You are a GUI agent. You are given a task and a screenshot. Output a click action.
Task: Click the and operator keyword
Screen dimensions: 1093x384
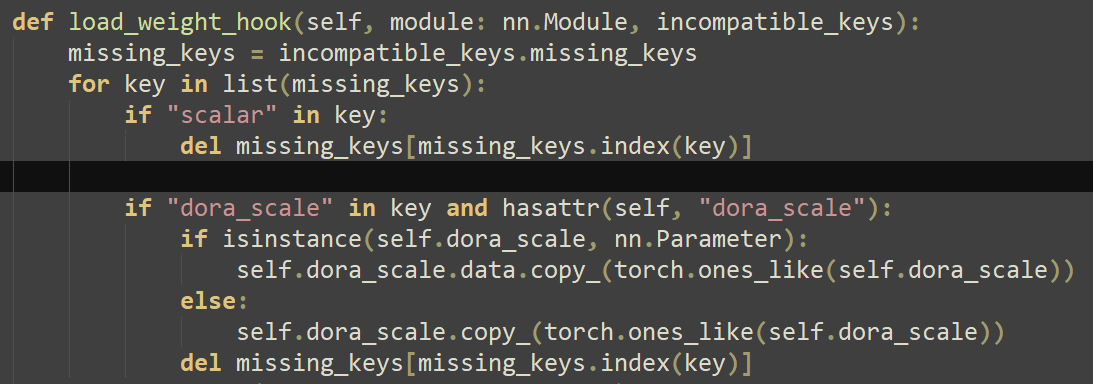coord(467,208)
